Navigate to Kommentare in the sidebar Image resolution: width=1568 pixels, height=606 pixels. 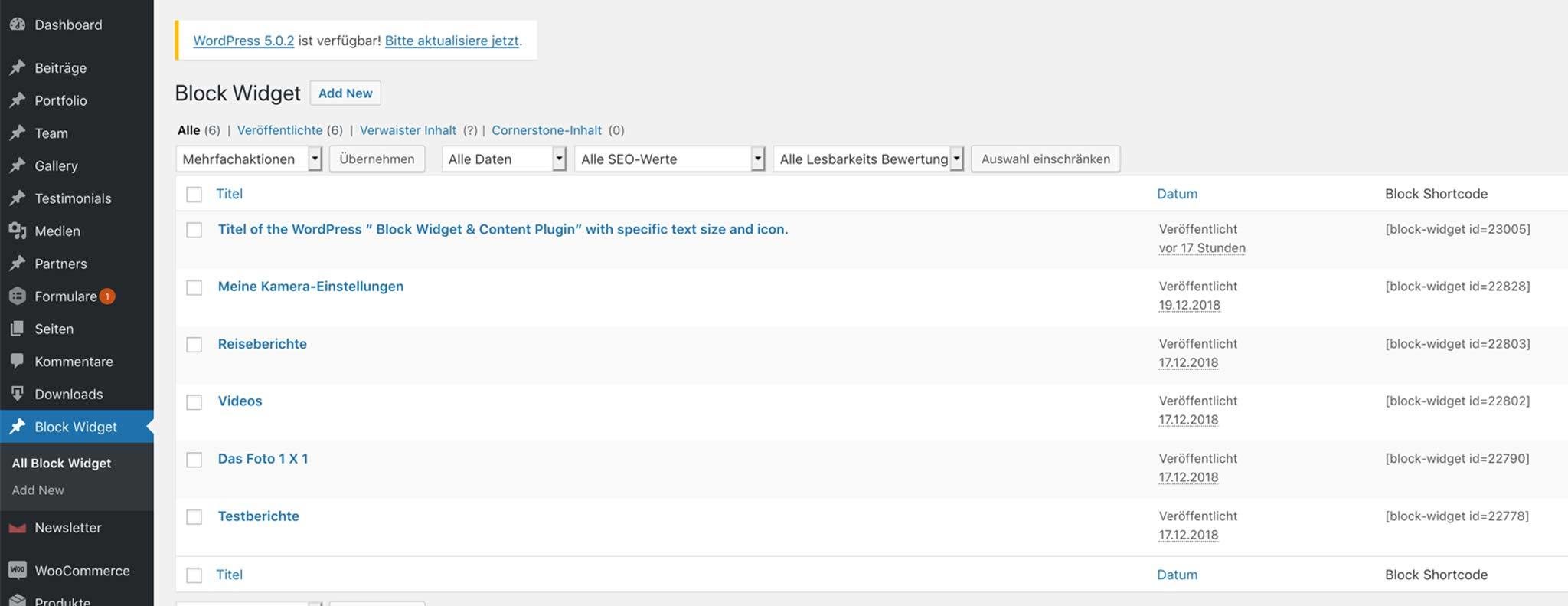(73, 362)
